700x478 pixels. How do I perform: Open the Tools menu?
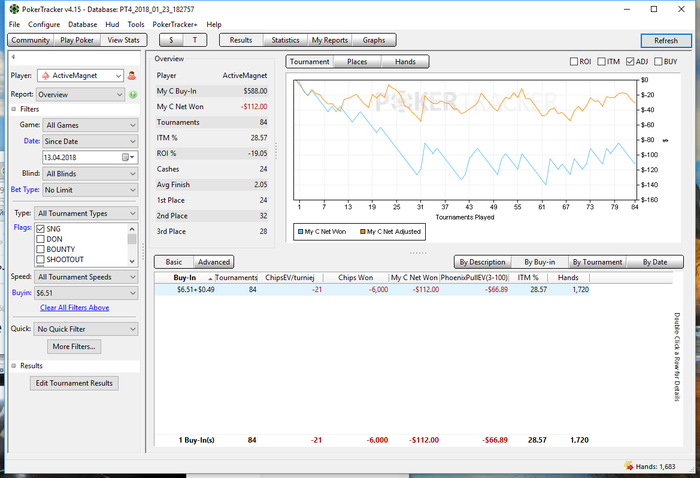click(x=136, y=25)
